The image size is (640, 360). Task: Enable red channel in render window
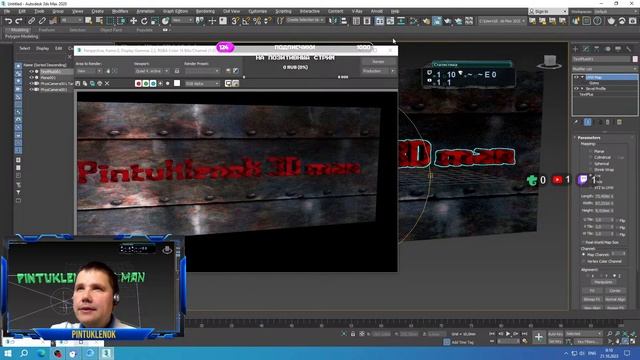[x=138, y=83]
